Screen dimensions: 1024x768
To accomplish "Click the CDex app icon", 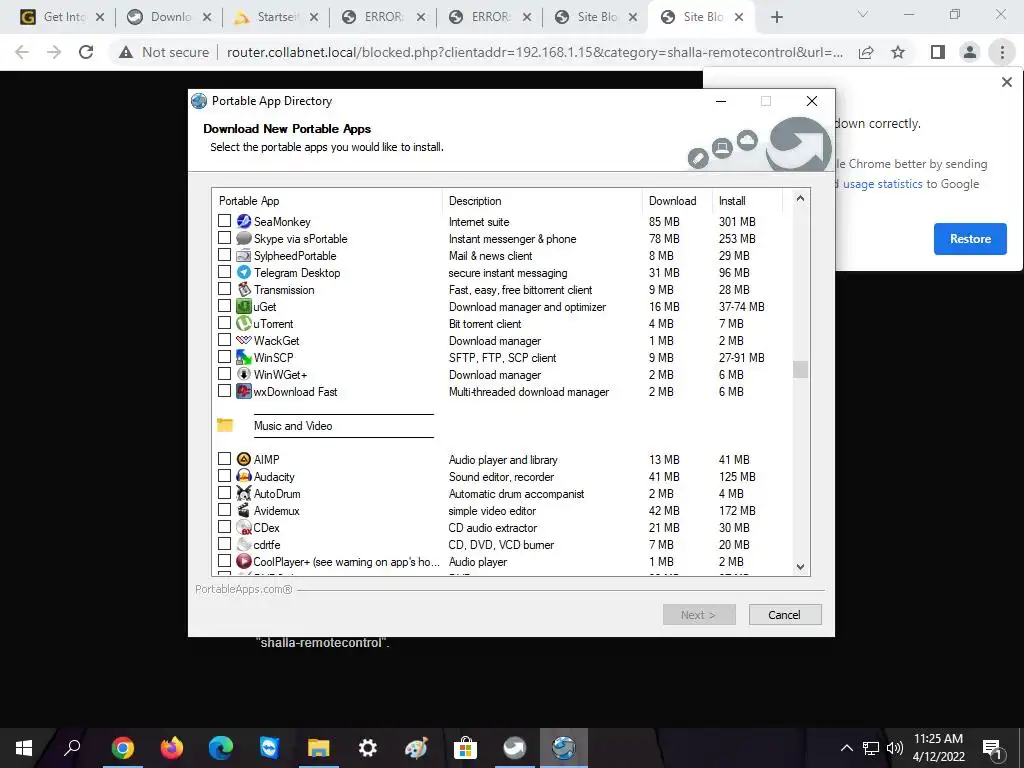I will tap(244, 527).
